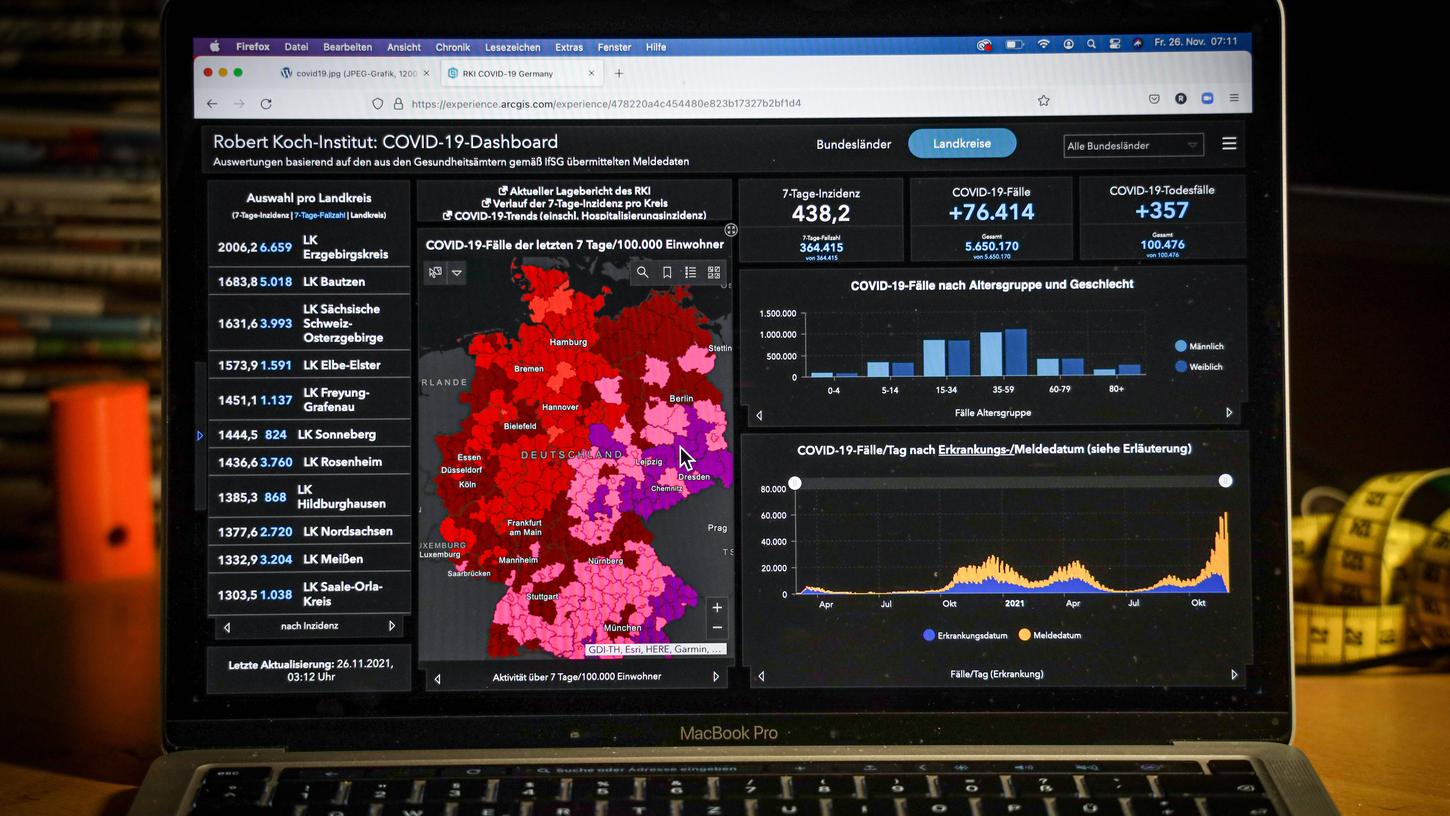Screen dimensions: 1450x816
Task: Open the map bookmarks tool
Action: [667, 272]
